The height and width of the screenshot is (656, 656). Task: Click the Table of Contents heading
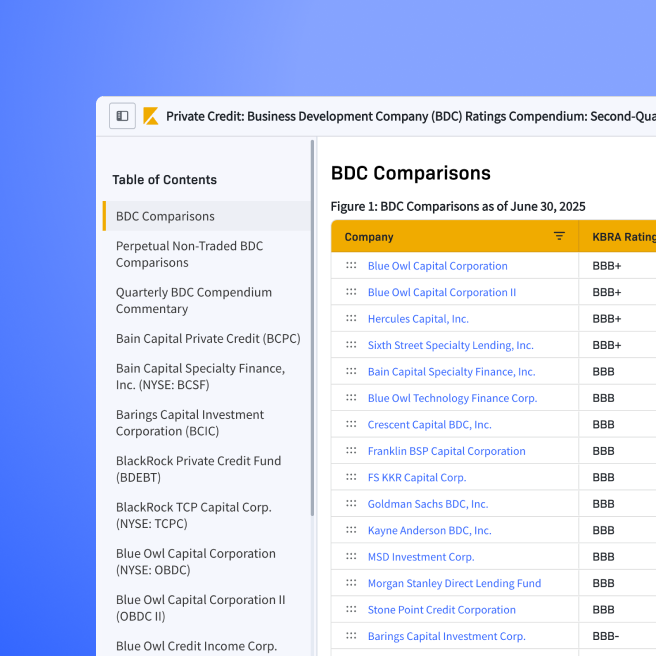pyautogui.click(x=164, y=179)
